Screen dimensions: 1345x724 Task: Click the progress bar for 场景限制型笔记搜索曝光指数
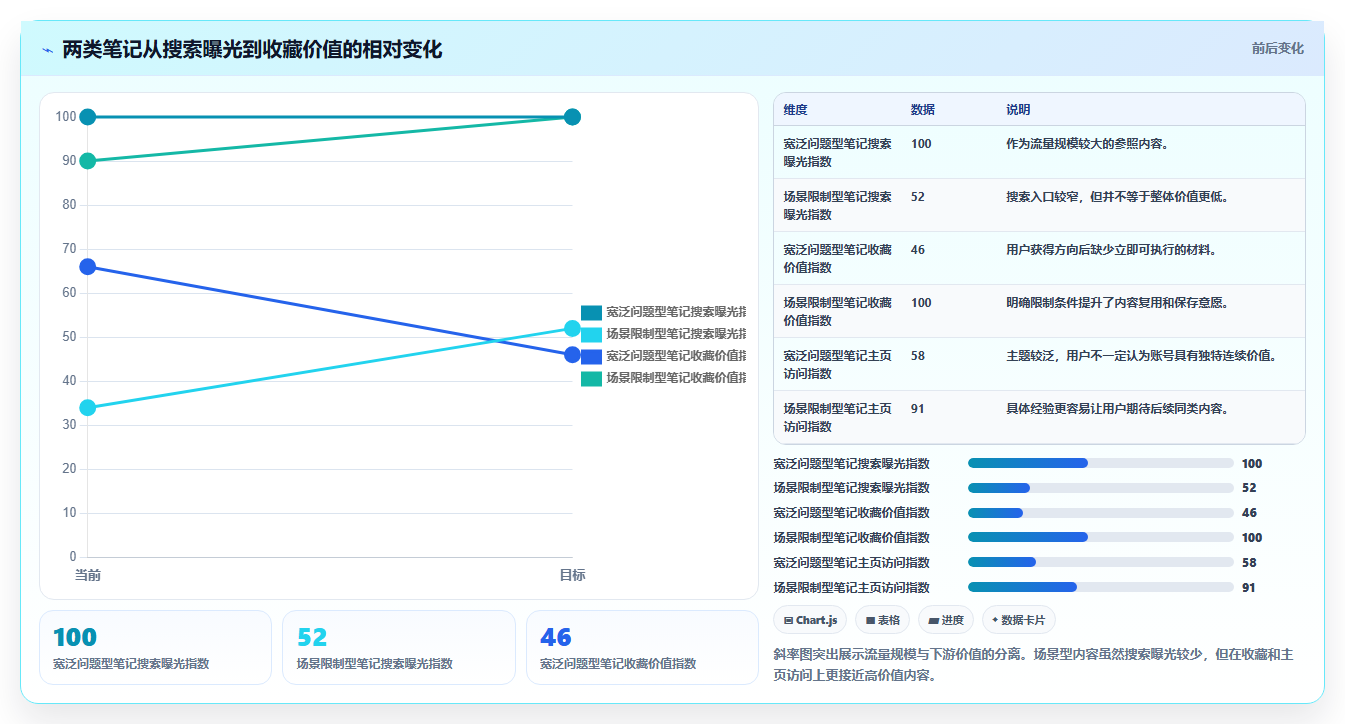coord(1101,488)
